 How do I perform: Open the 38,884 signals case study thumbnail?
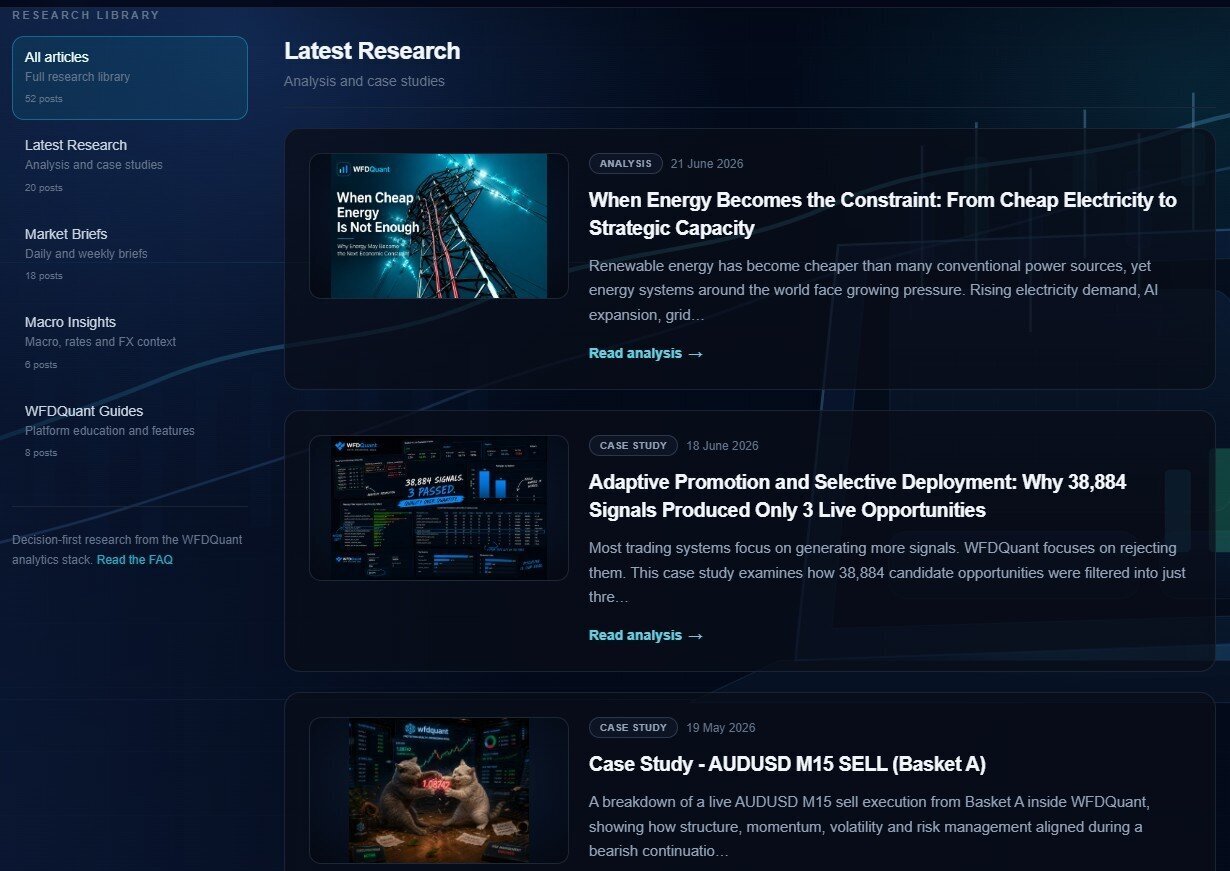pyautogui.click(x=439, y=508)
